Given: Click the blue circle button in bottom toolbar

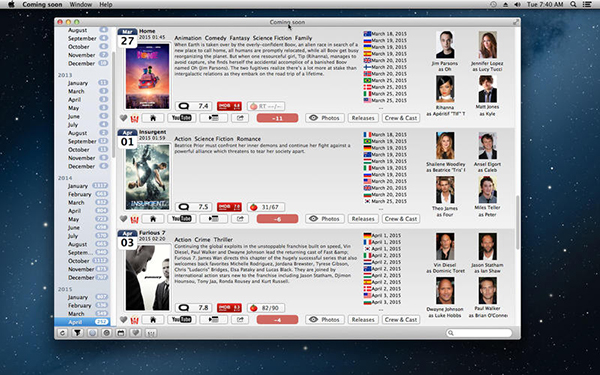Looking at the screenshot, I should pos(92,333).
